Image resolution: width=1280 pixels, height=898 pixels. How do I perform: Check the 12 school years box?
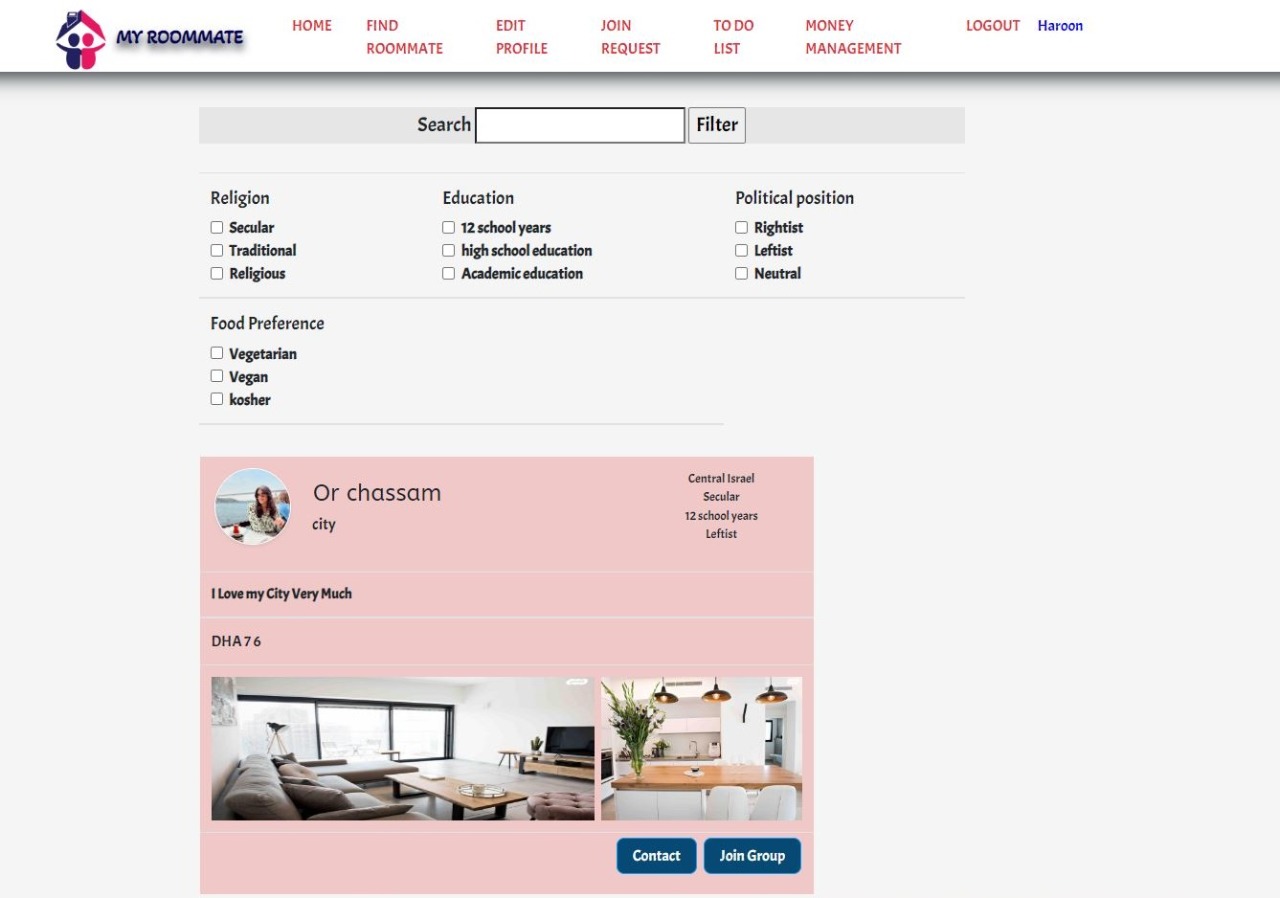[449, 228]
